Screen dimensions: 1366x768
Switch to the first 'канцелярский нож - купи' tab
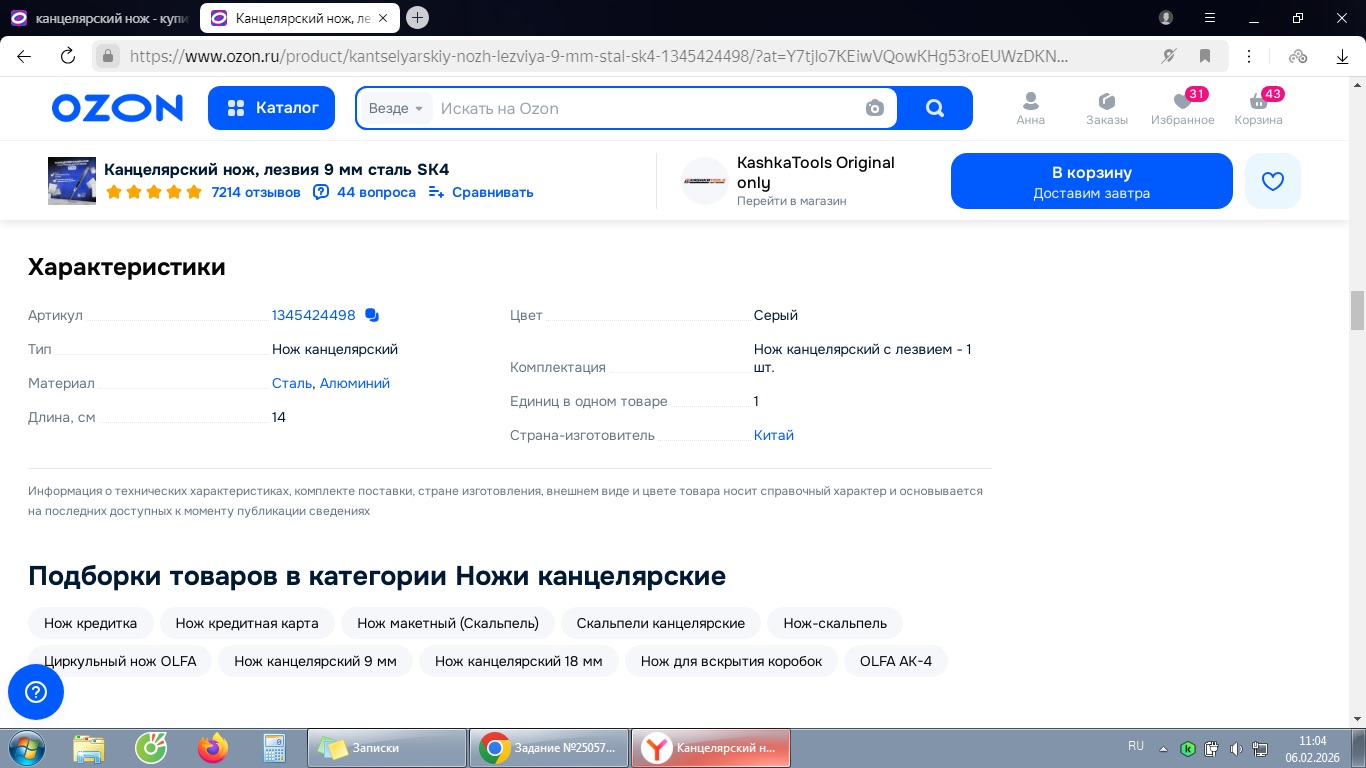click(x=98, y=18)
